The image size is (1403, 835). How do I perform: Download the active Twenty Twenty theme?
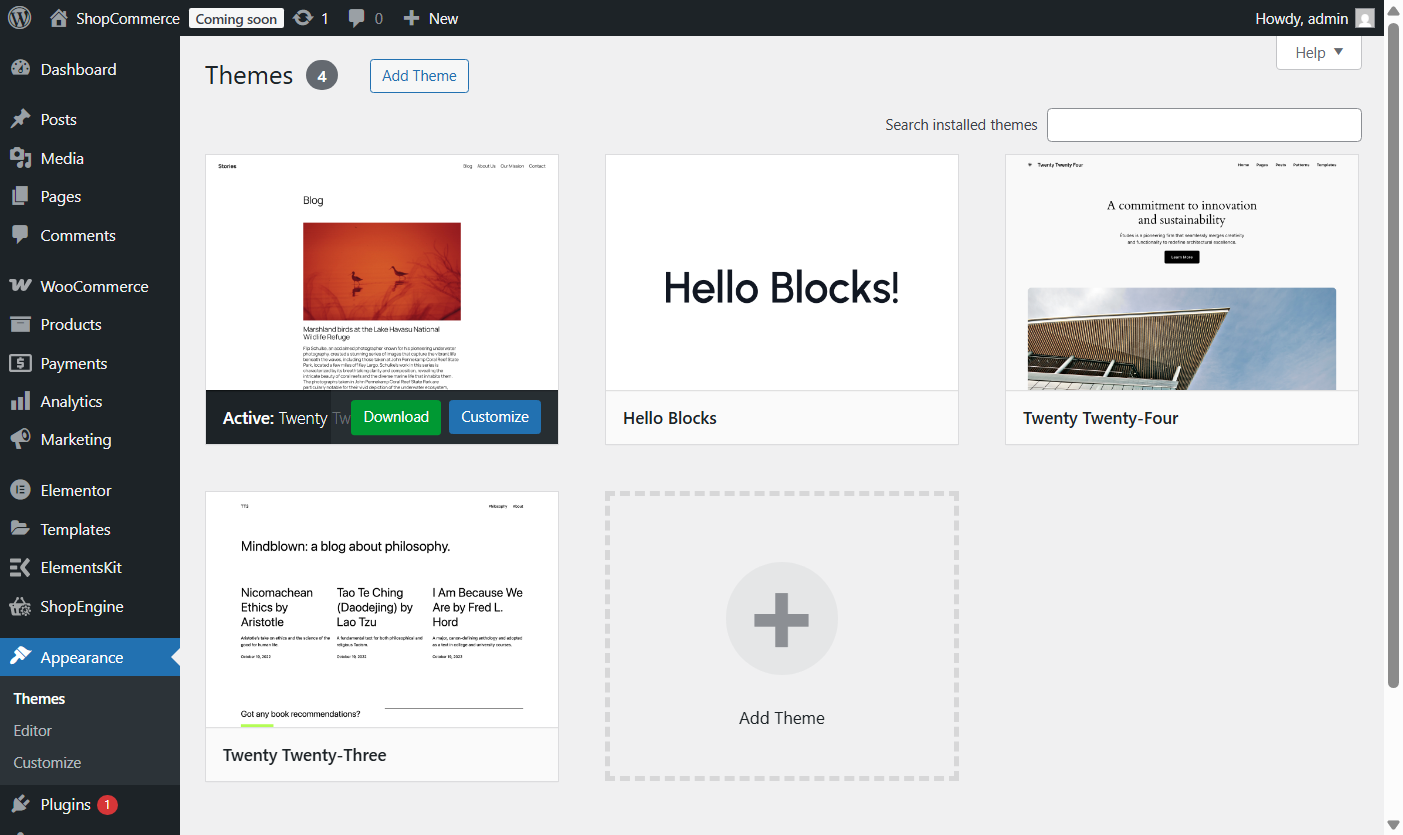(395, 417)
